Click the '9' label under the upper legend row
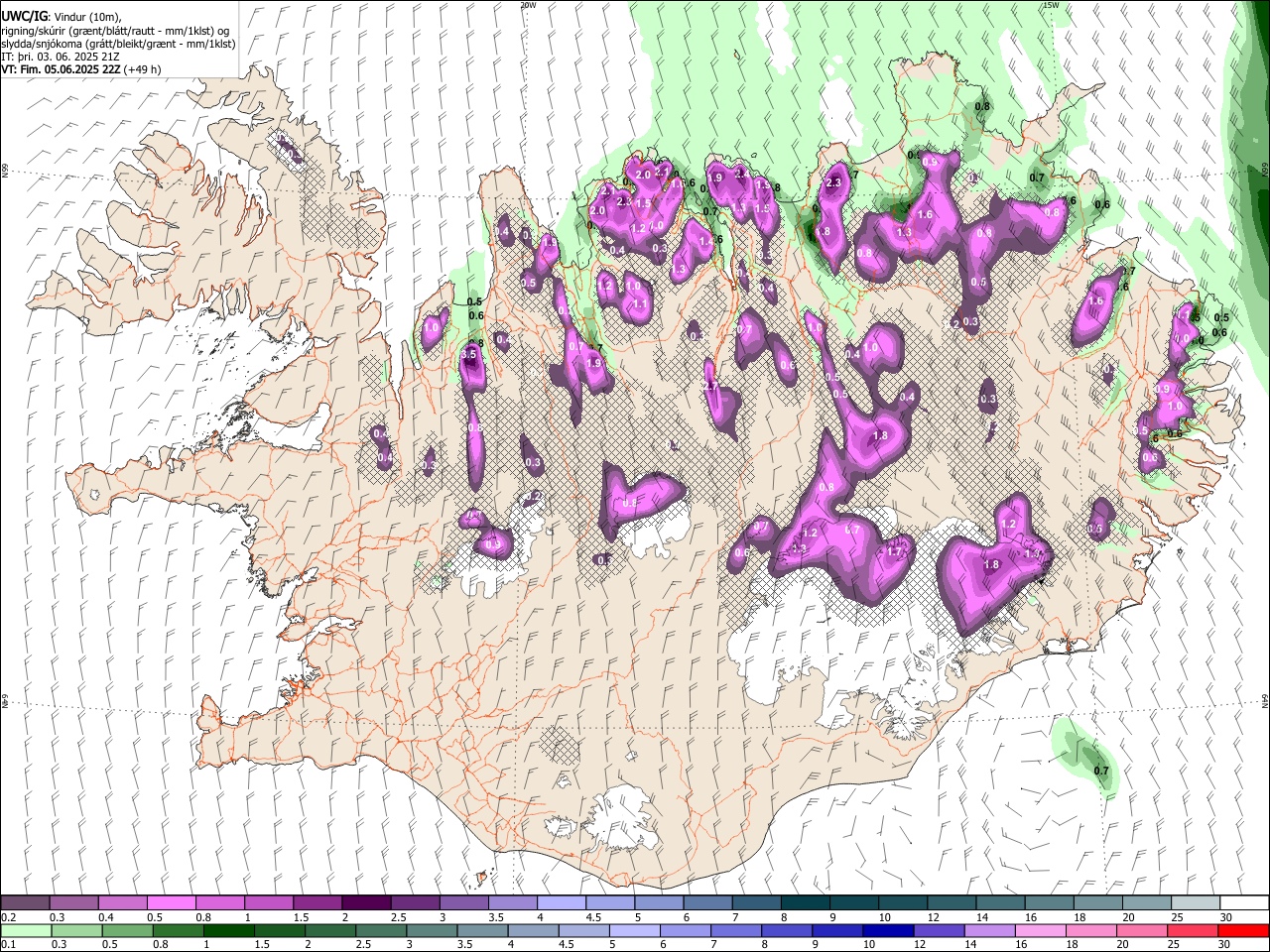The image size is (1270, 952). (x=832, y=917)
